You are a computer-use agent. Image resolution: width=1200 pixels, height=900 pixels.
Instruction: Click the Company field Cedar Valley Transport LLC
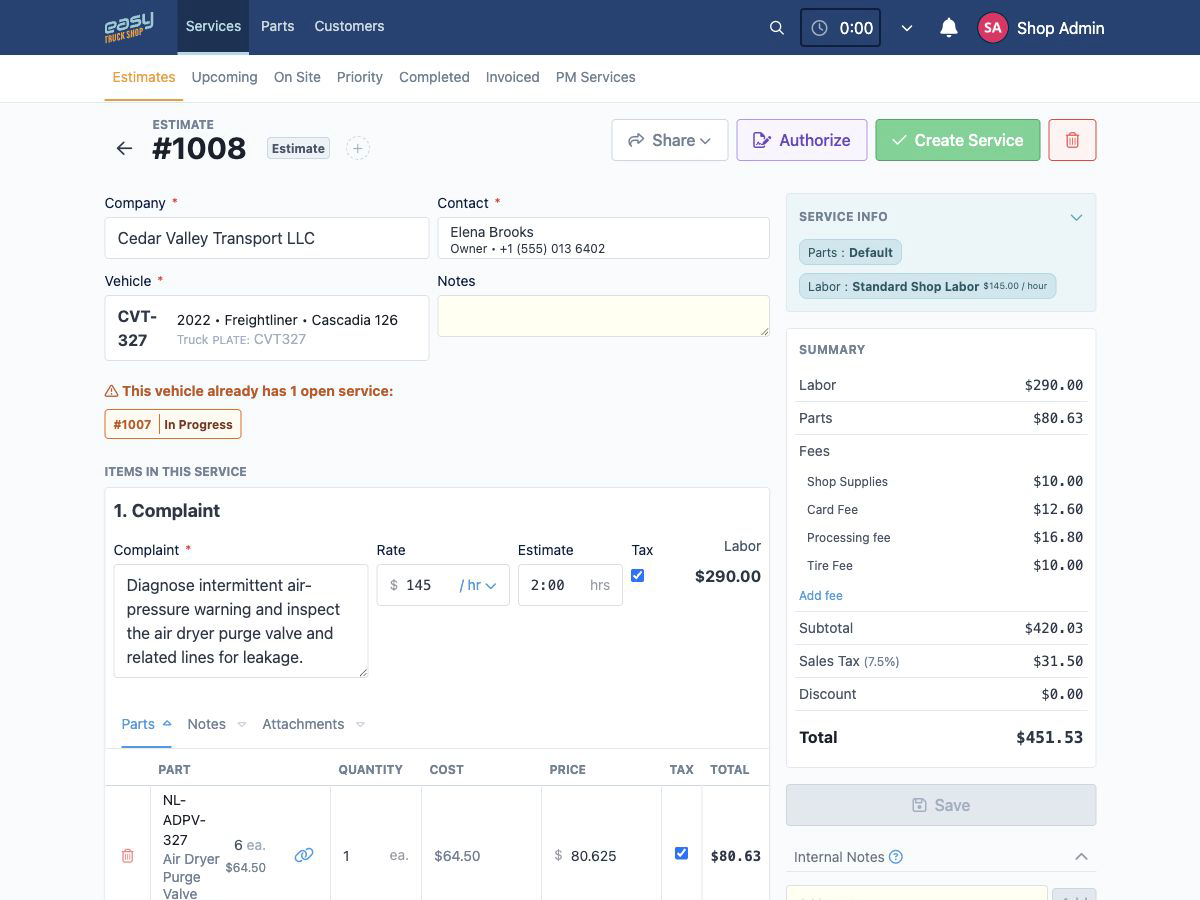point(267,238)
